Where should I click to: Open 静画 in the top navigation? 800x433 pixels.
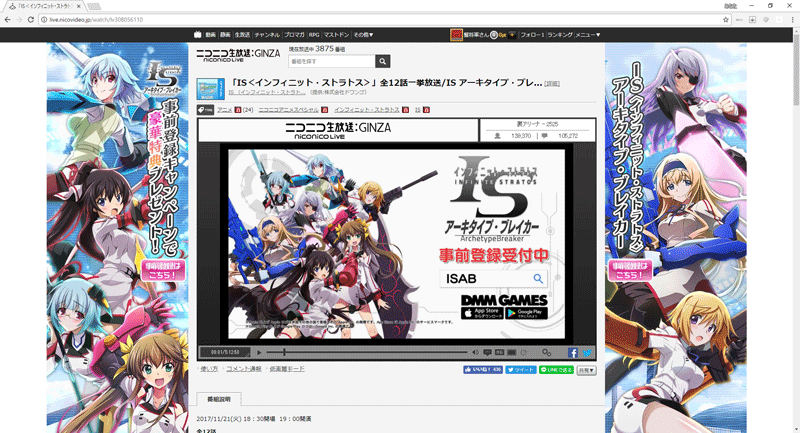[x=225, y=35]
